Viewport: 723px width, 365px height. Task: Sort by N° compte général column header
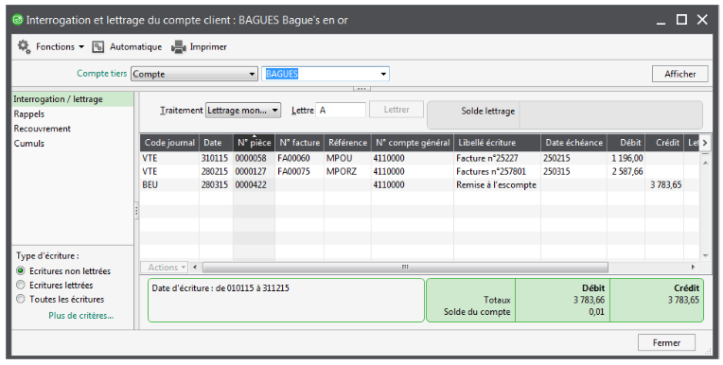click(x=413, y=143)
